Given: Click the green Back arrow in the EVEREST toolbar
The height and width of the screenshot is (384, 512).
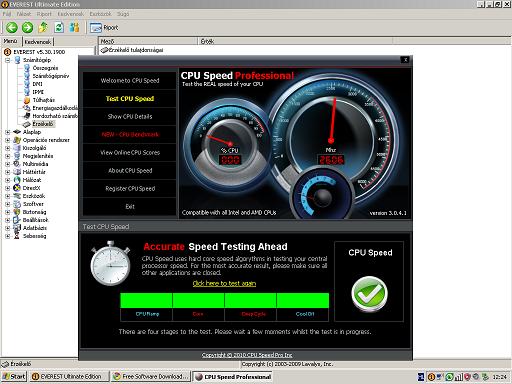Looking at the screenshot, I should [12, 27].
